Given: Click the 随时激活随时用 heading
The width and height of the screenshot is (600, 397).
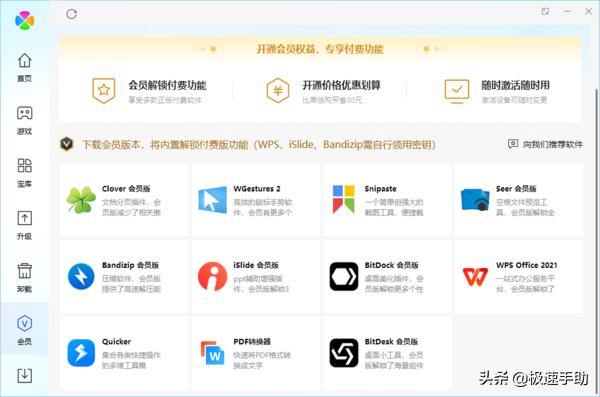Looking at the screenshot, I should pos(515,85).
